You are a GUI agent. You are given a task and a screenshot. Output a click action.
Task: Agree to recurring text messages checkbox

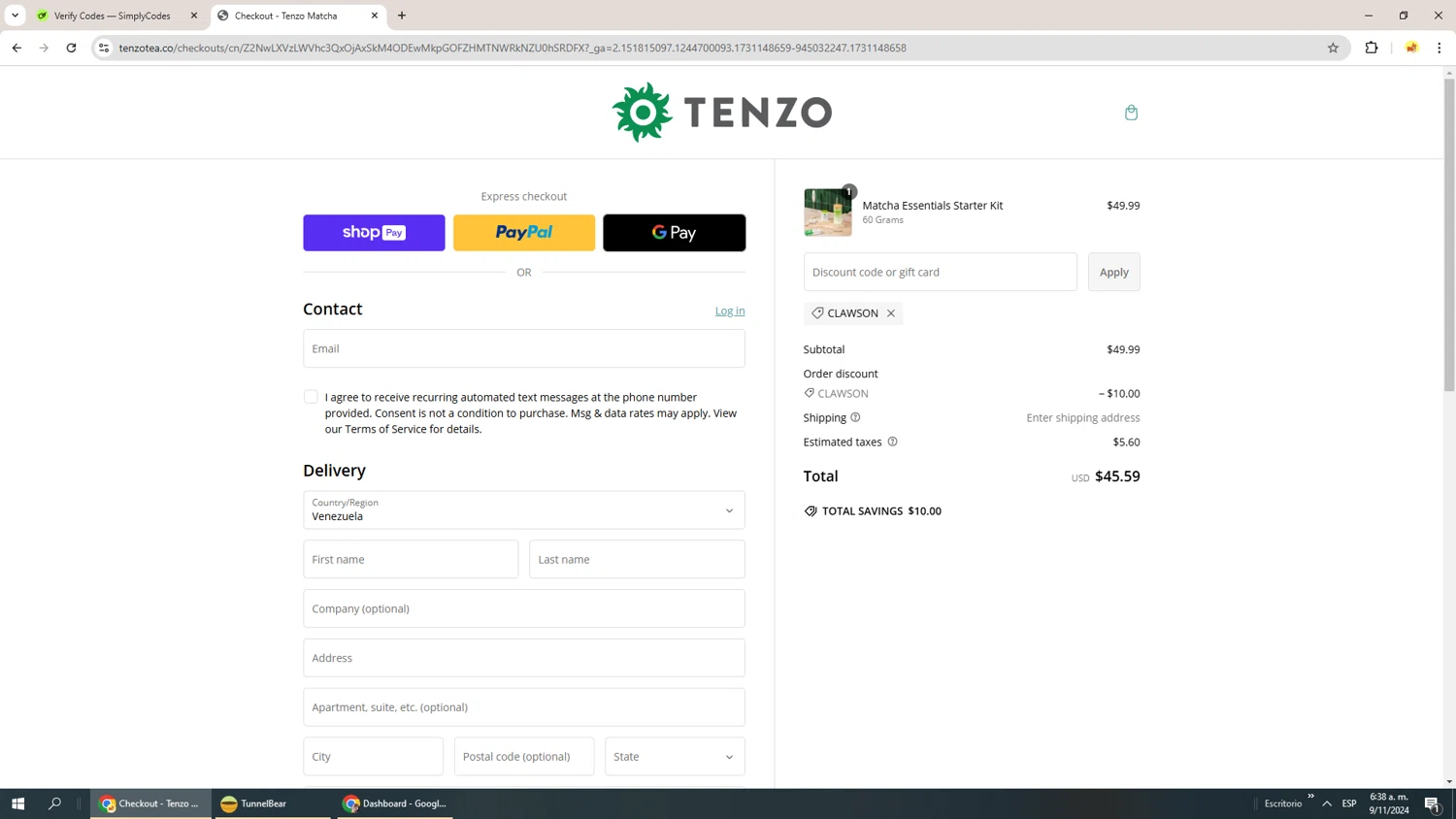coord(311,397)
